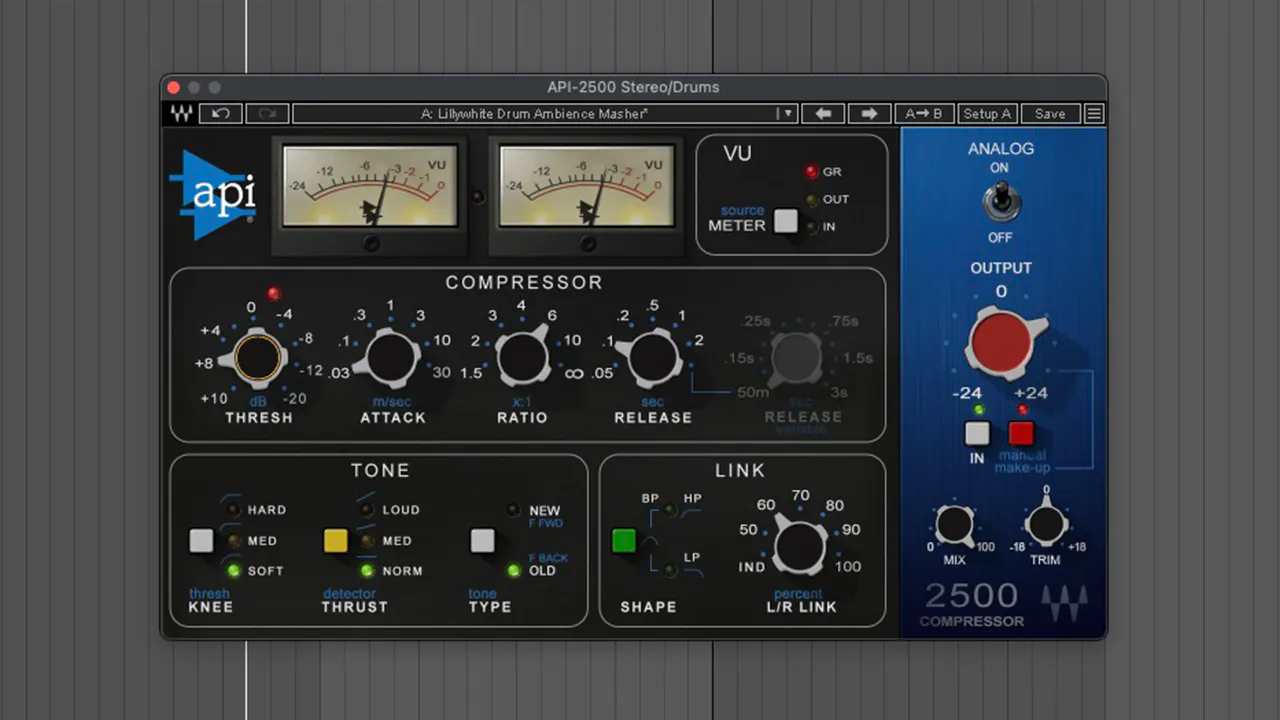Click the redo arrow button
Viewport: 1280px width, 720px height.
pos(267,114)
